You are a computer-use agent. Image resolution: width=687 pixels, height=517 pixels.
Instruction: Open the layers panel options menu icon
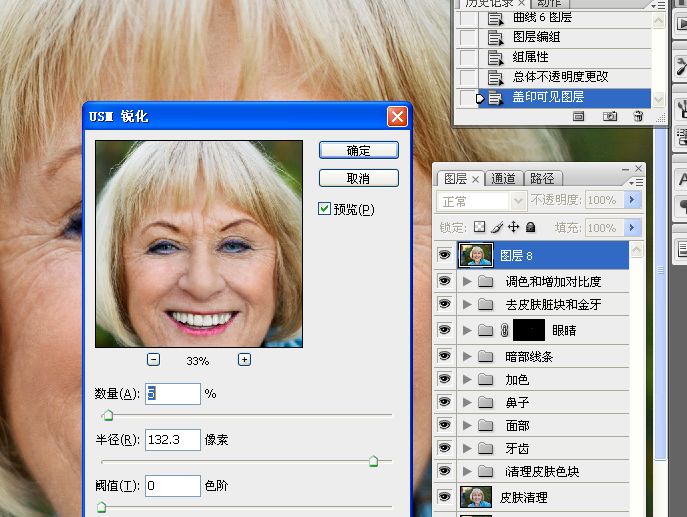[636, 182]
